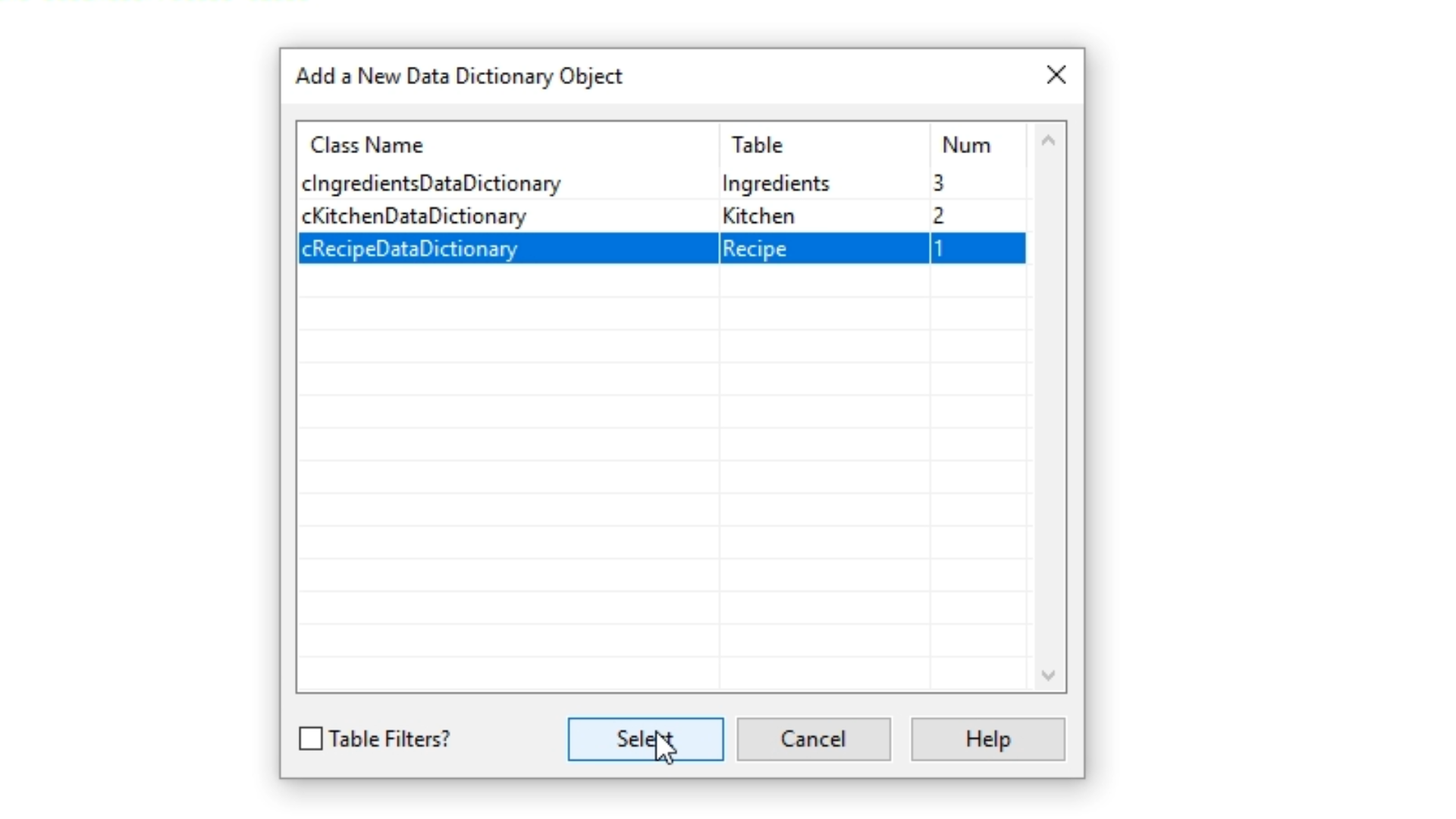Click the Ingredients table cell
1456x819 pixels.
coord(776,184)
